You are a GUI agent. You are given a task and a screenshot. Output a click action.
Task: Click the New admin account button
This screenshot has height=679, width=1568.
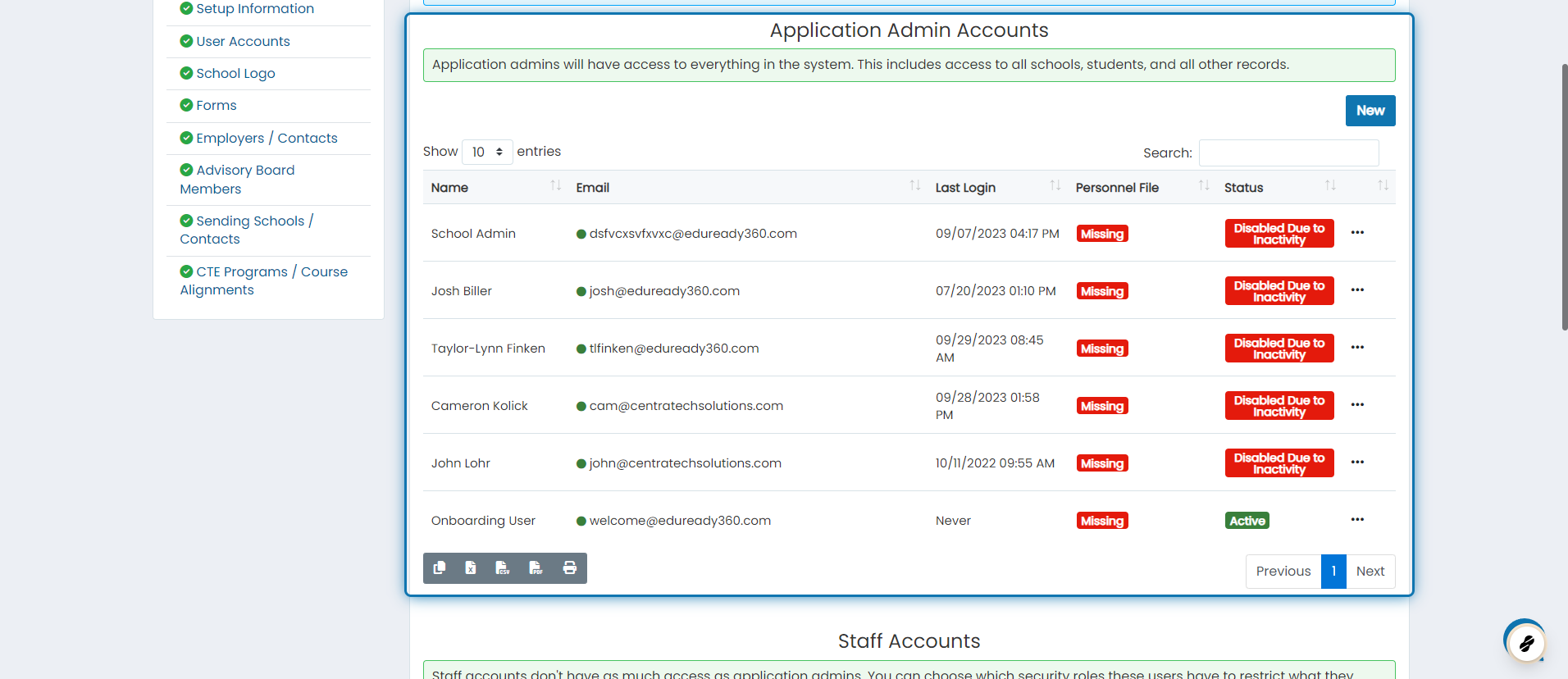click(x=1370, y=111)
